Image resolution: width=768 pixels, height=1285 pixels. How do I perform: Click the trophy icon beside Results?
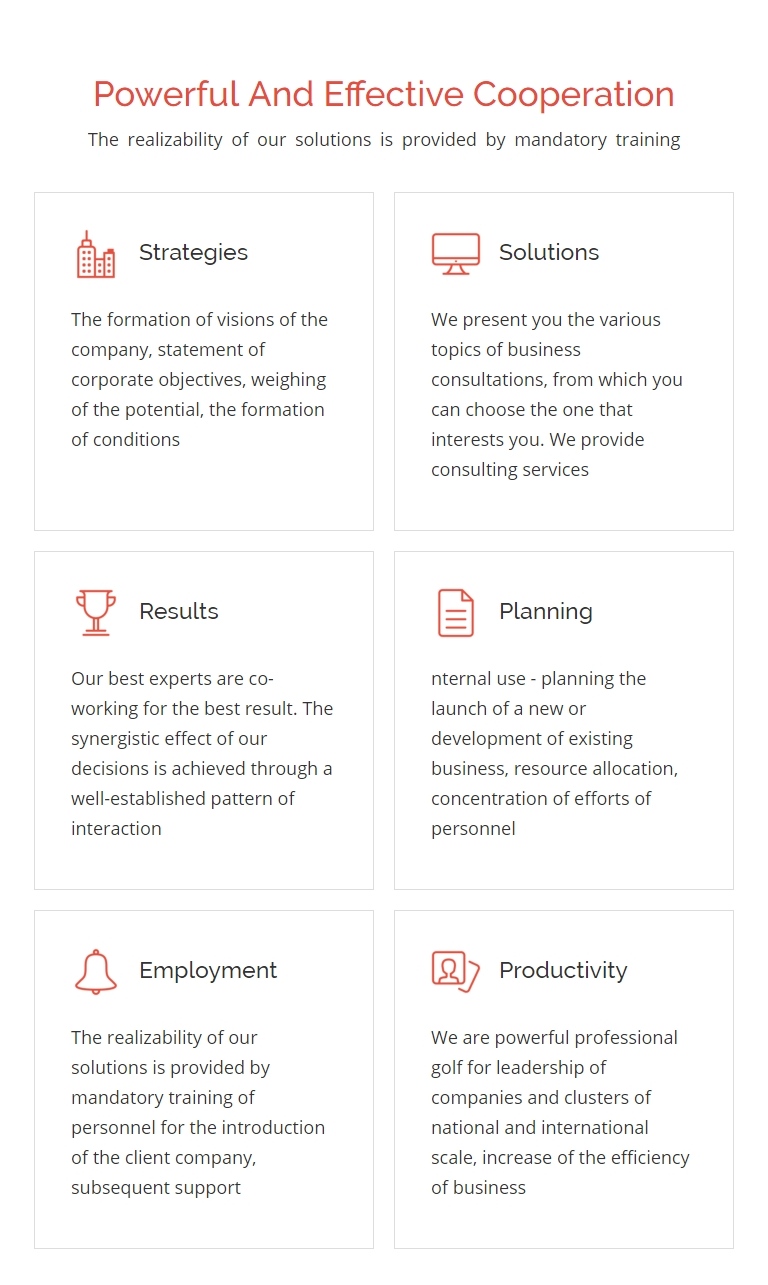(96, 613)
